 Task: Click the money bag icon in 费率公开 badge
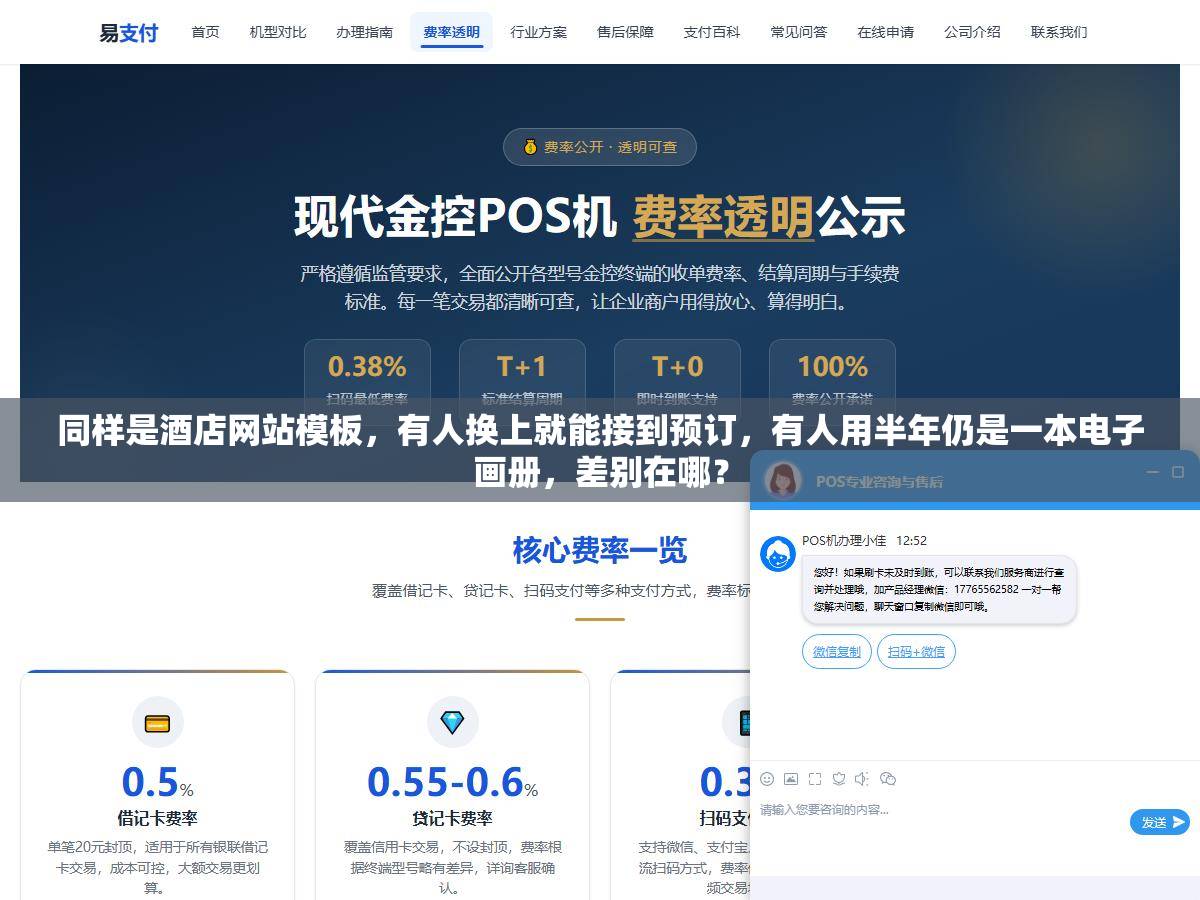click(530, 147)
